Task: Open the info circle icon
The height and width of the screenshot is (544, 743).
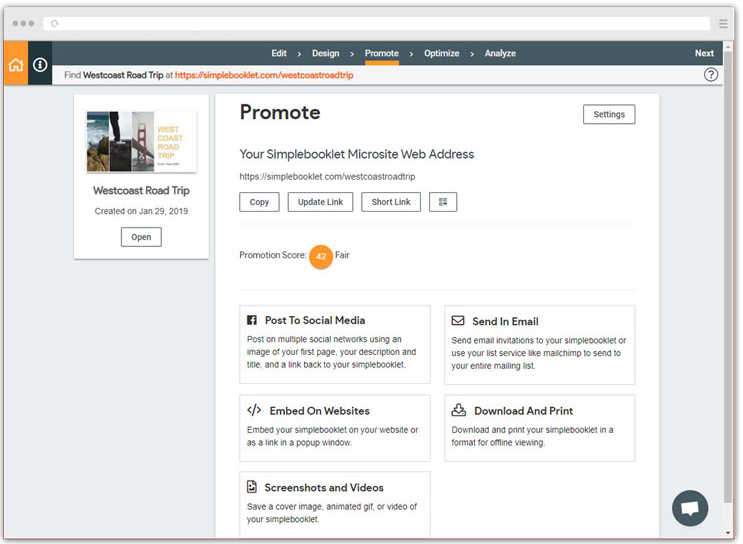Action: [x=40, y=64]
